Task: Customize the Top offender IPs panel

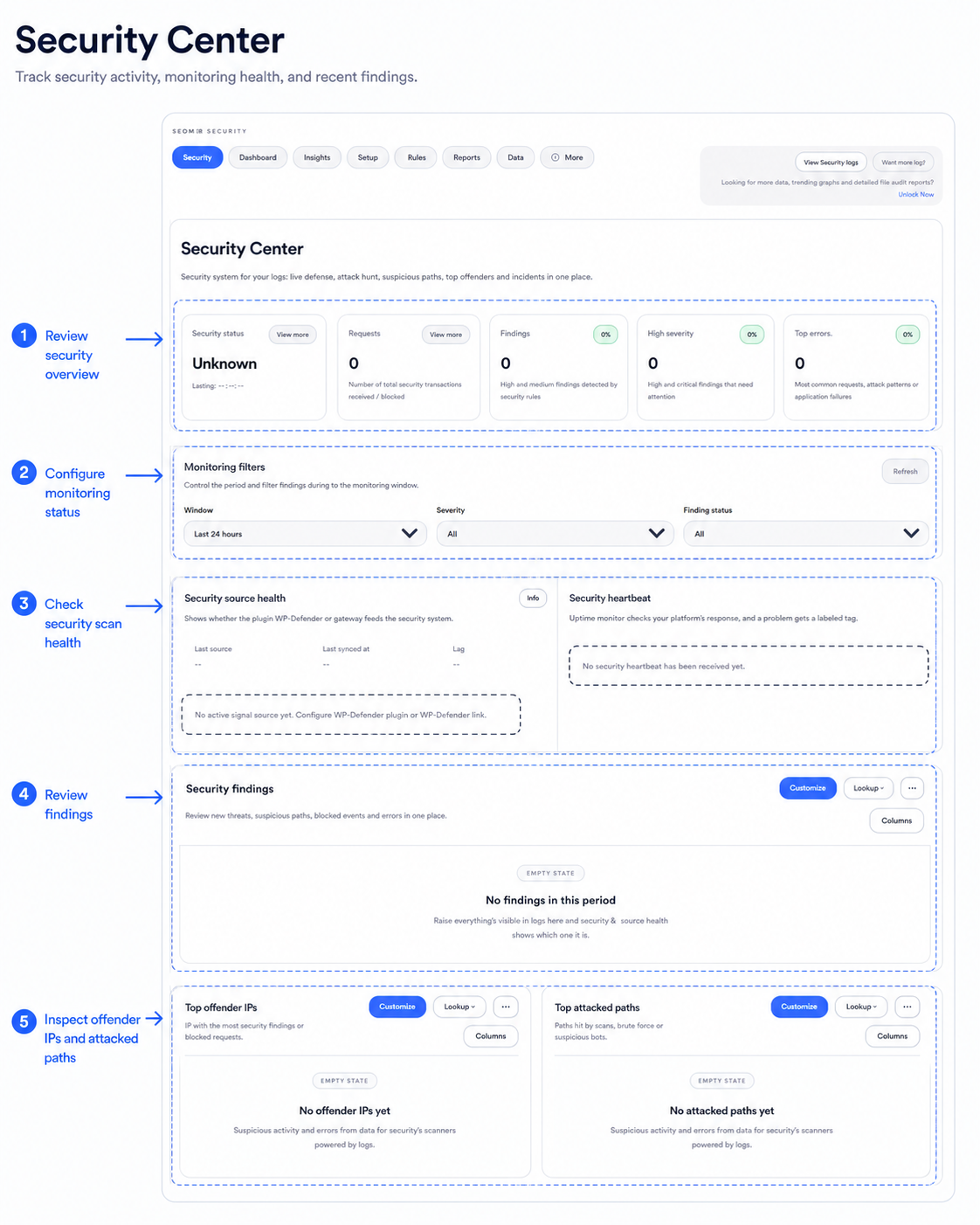Action: [x=397, y=1007]
